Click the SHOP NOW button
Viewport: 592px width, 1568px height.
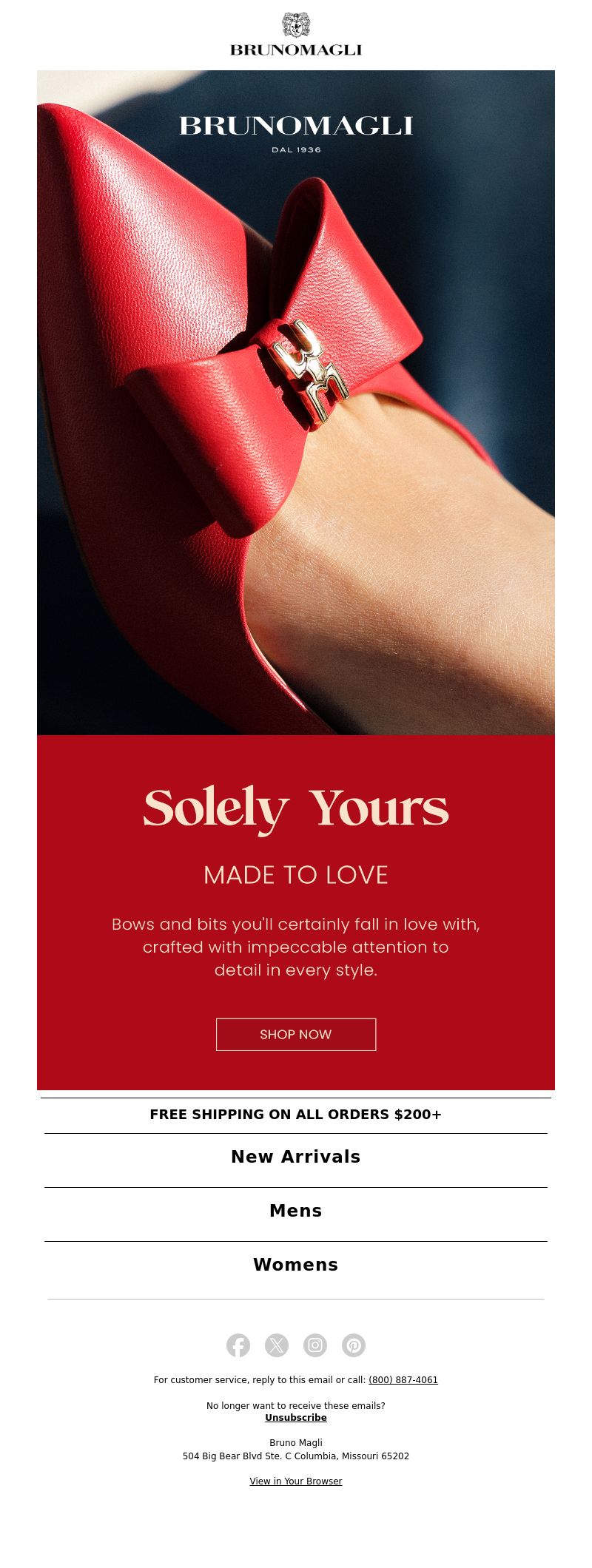(296, 1034)
